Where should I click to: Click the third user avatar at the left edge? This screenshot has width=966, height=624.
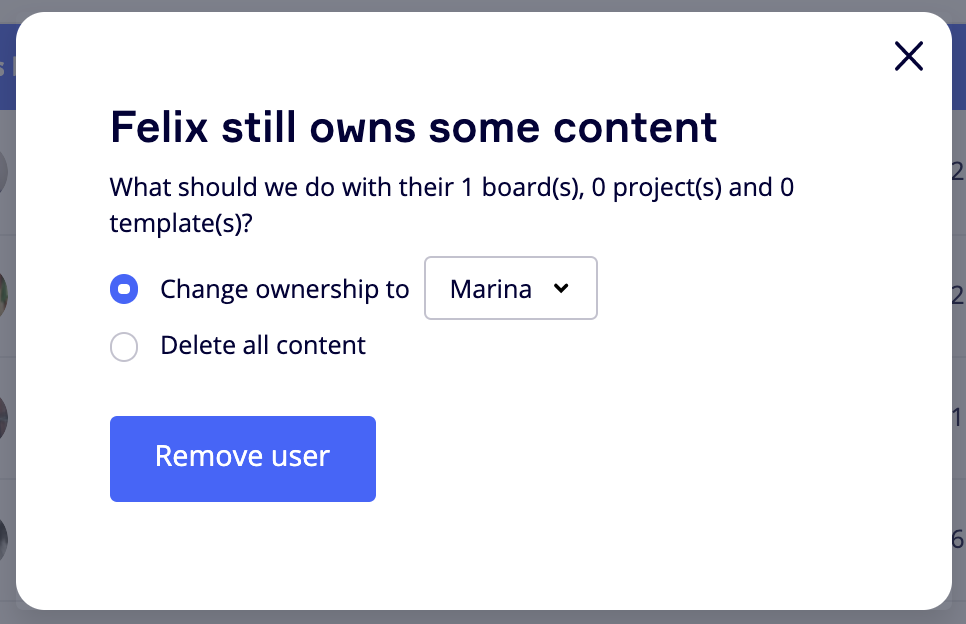[5, 416]
